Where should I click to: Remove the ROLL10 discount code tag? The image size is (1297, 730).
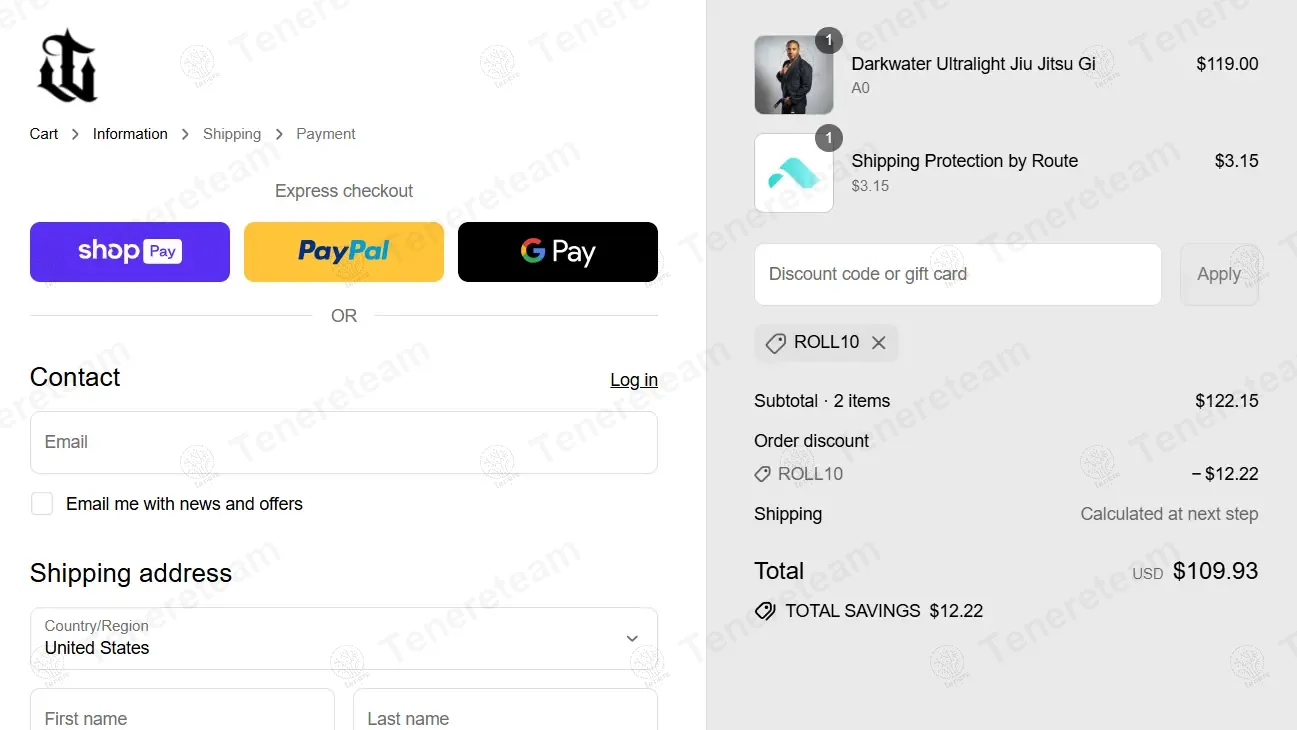tap(878, 343)
